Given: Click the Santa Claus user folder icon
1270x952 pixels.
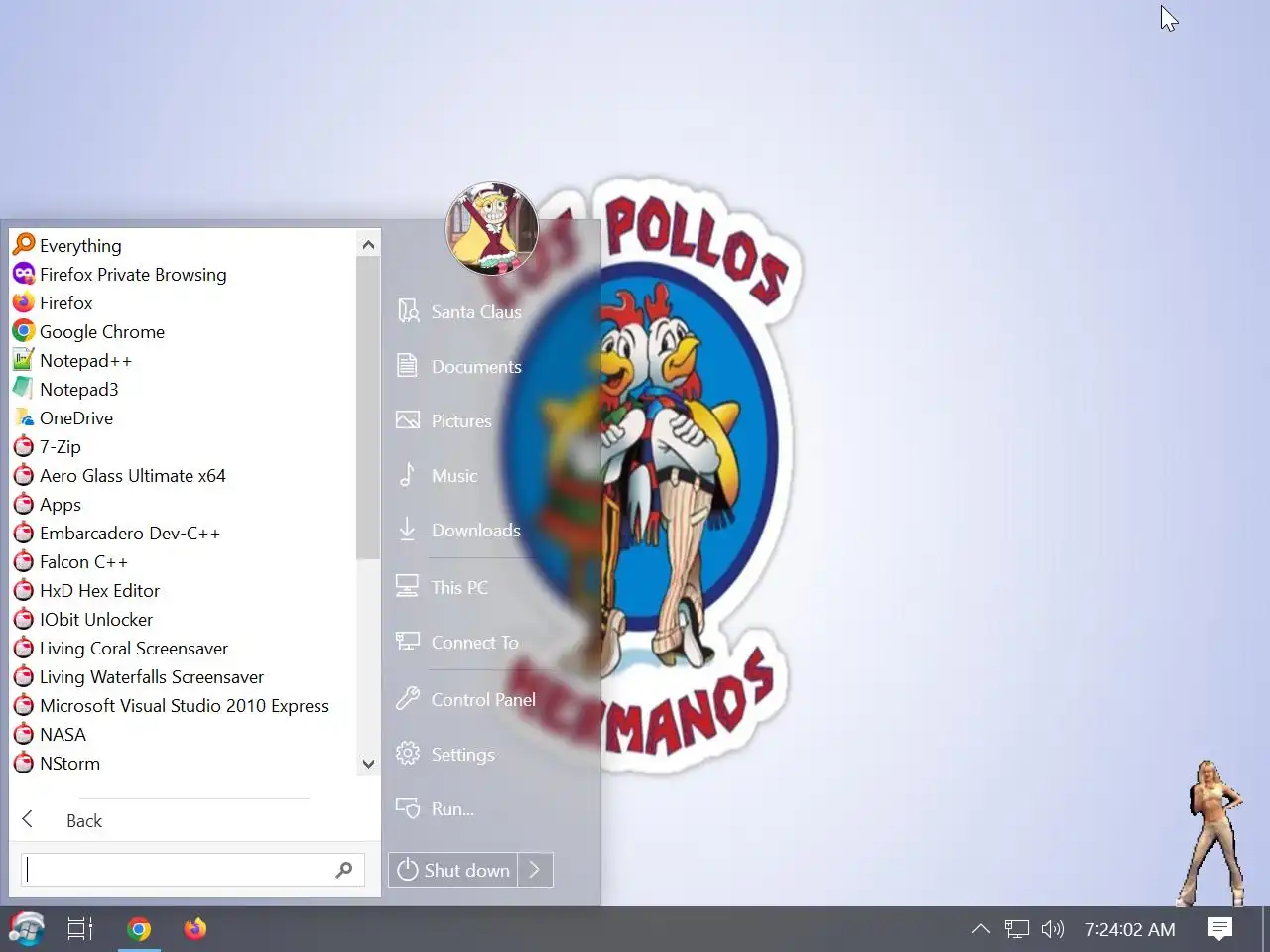Looking at the screenshot, I should [x=408, y=311].
